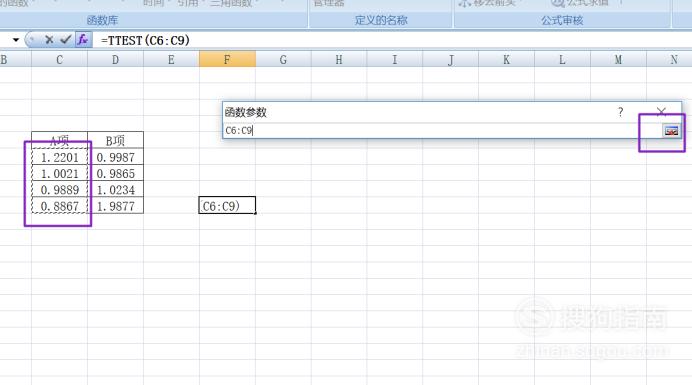The image size is (692, 385).
Task: Open Insert Function fx button
Action: [83, 40]
